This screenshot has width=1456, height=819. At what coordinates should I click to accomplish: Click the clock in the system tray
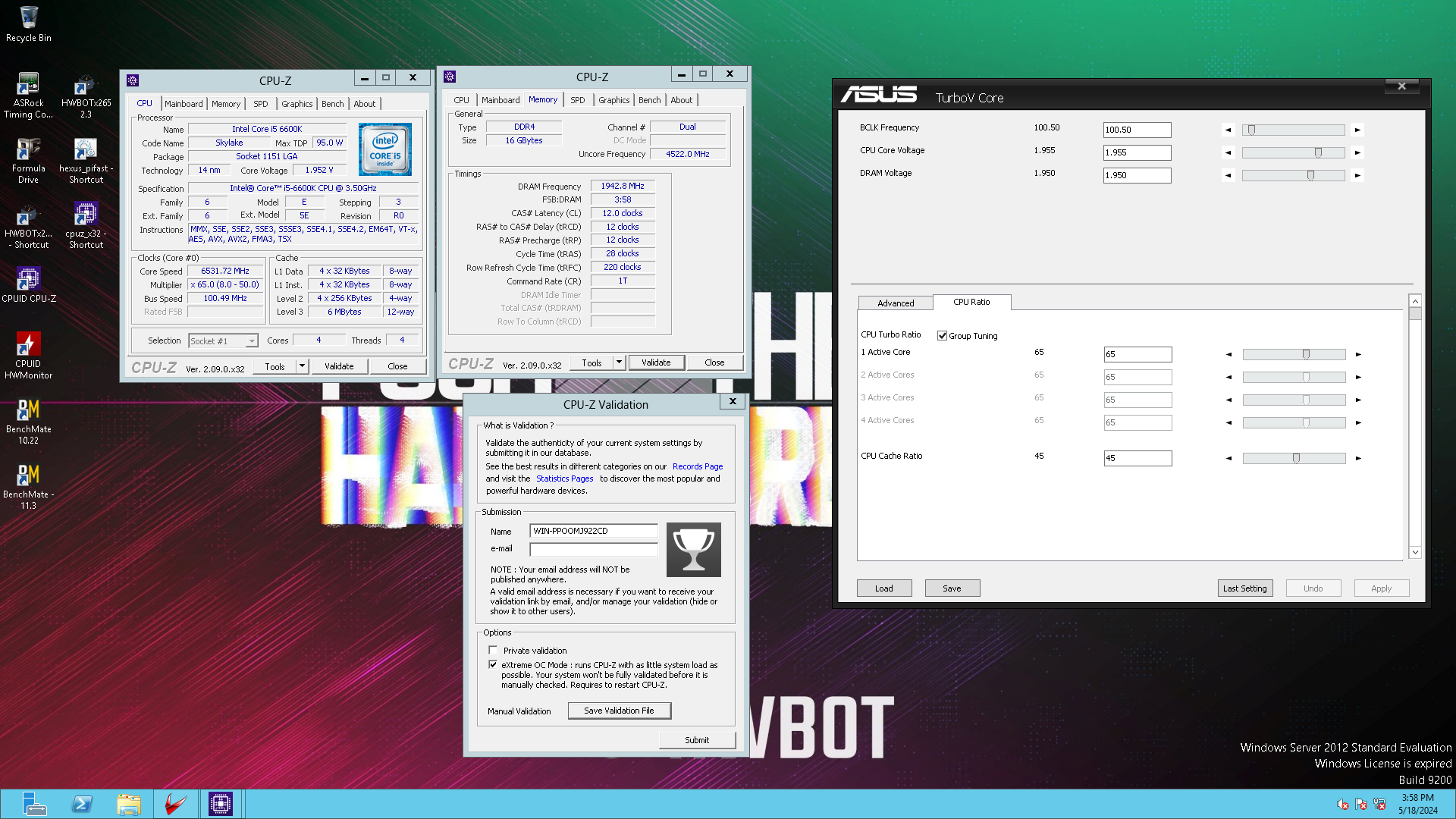[x=1417, y=804]
